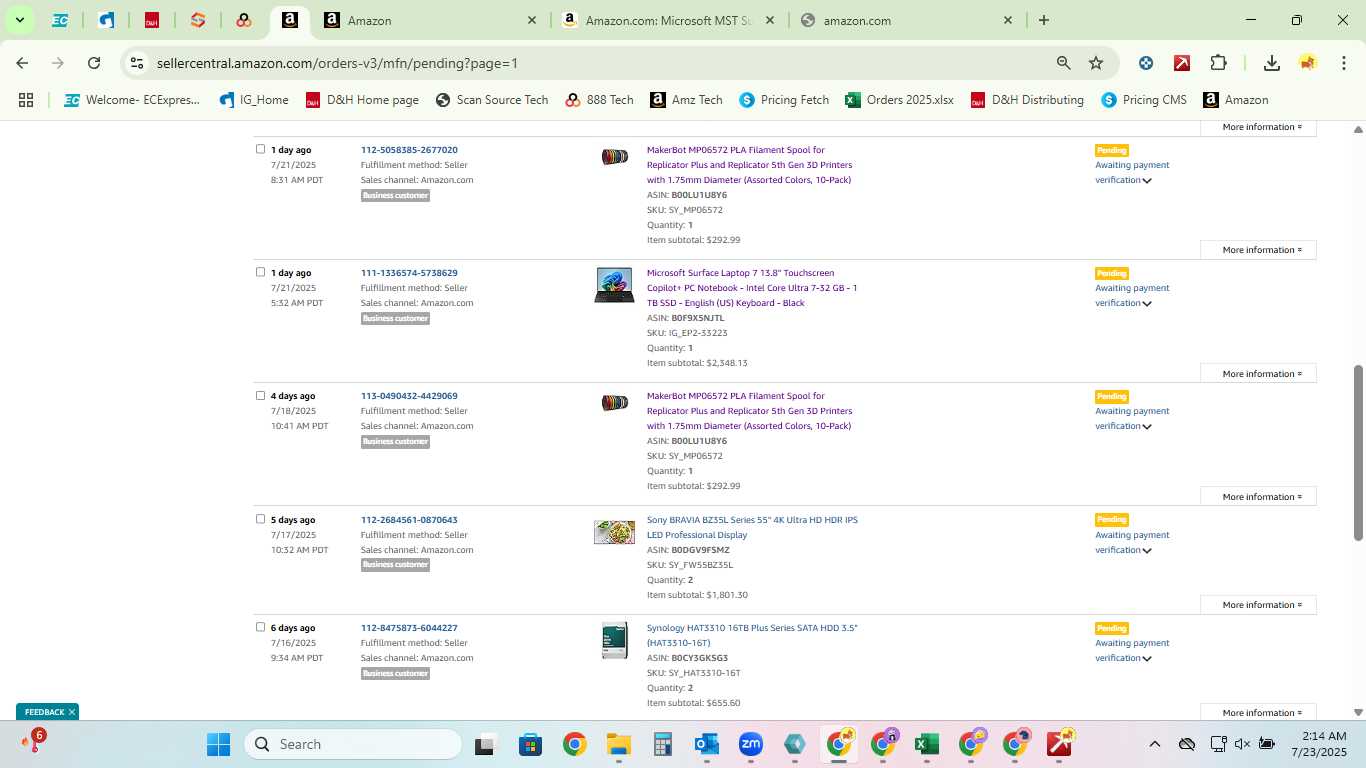Open the Scan Source Tech bookmark

492,100
